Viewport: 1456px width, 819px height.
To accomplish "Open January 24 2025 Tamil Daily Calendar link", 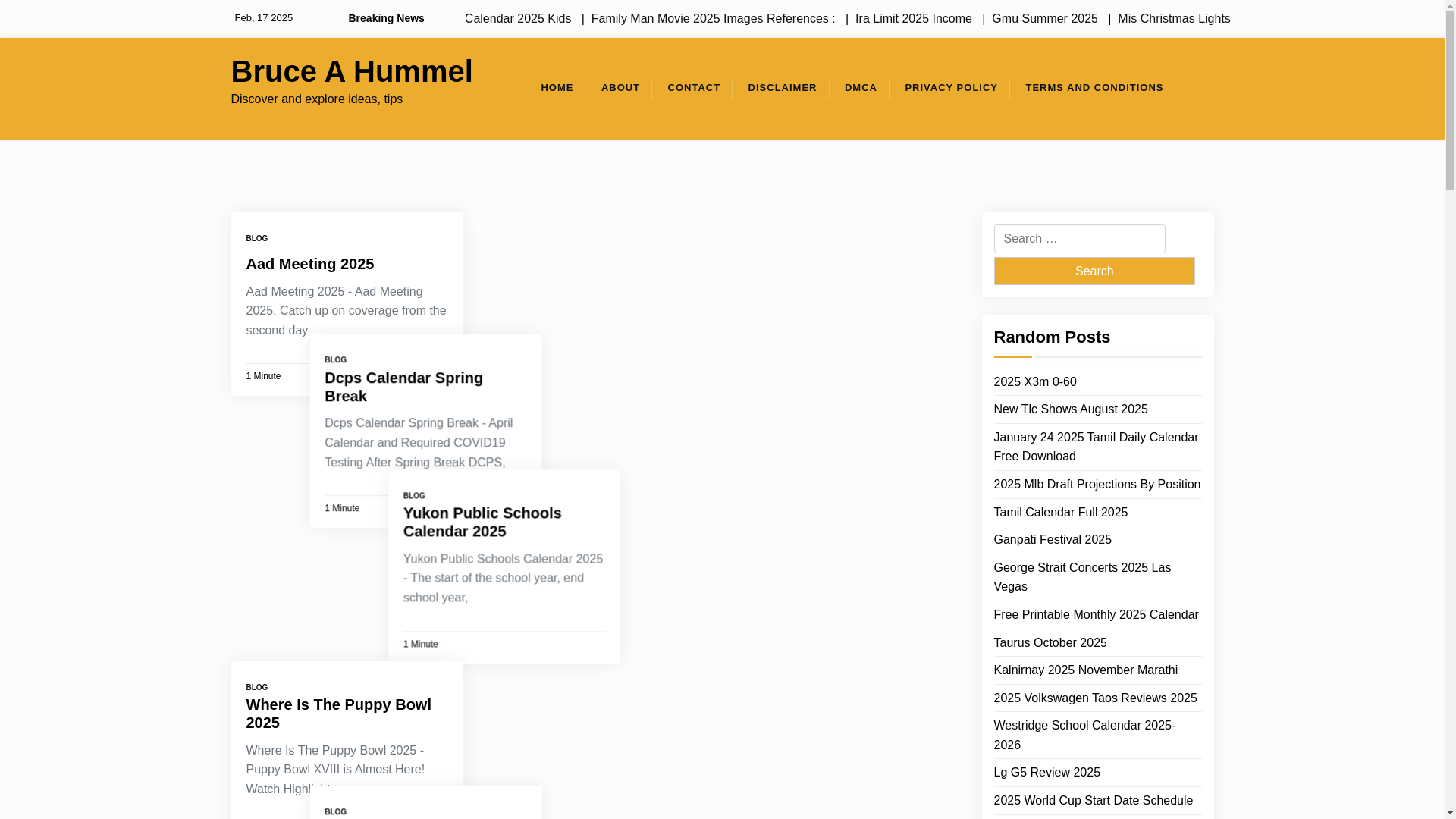I will (1095, 447).
